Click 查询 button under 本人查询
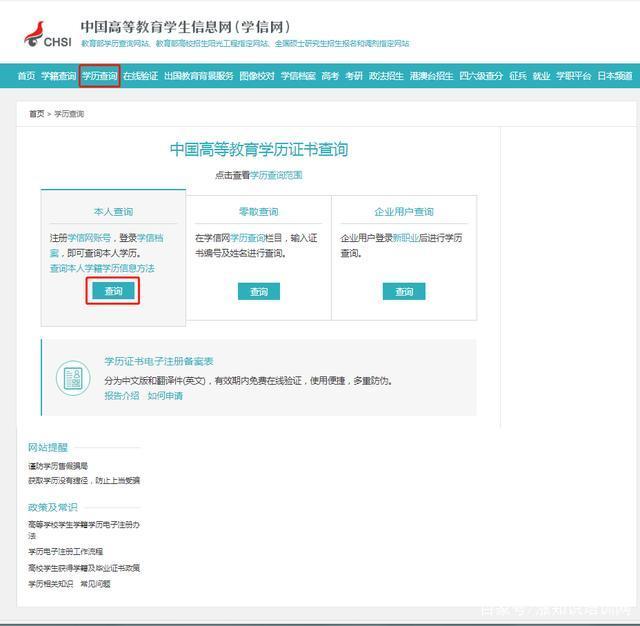Image resolution: width=640 pixels, height=626 pixels. point(113,291)
